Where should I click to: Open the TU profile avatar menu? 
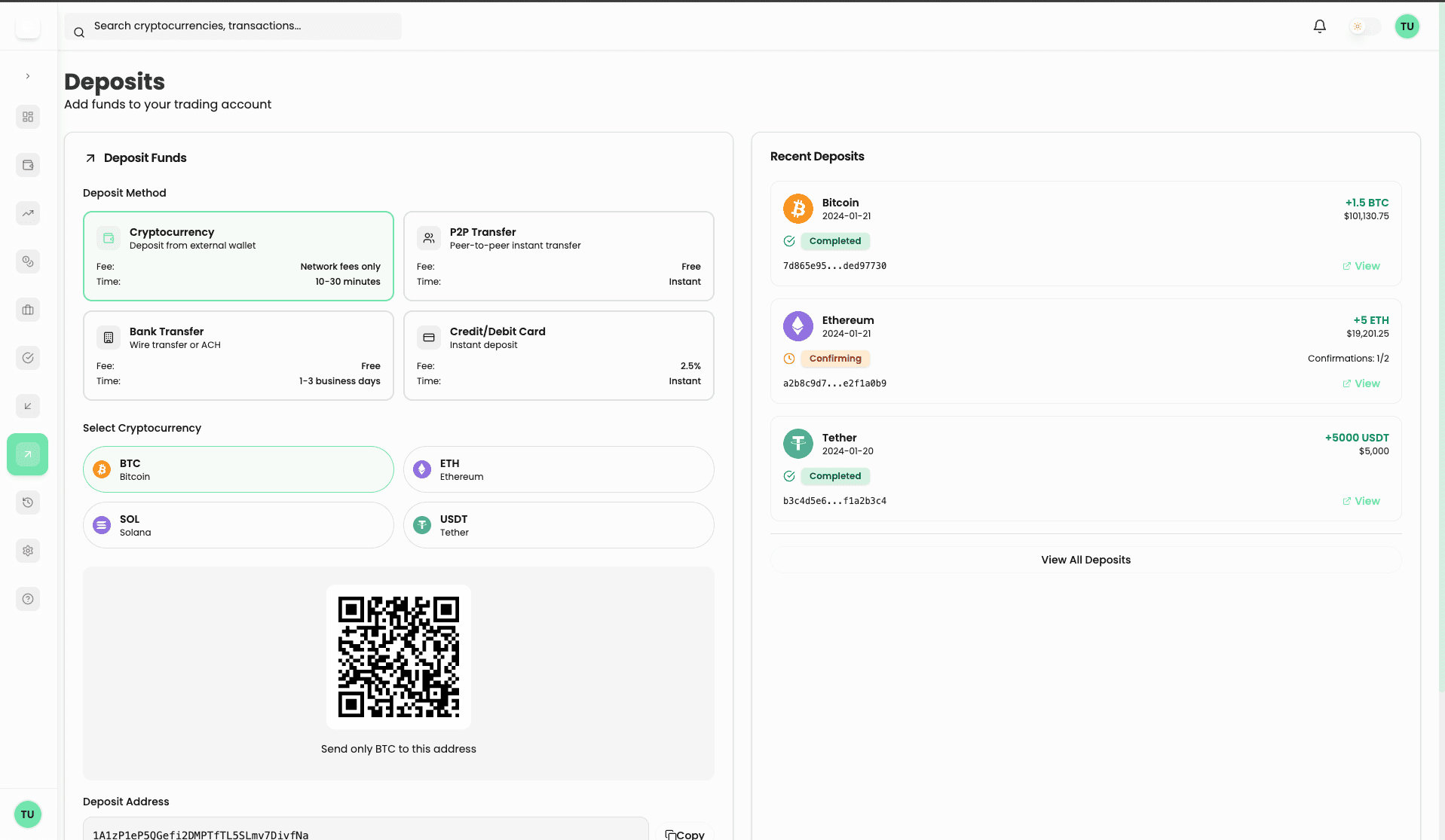point(1407,26)
